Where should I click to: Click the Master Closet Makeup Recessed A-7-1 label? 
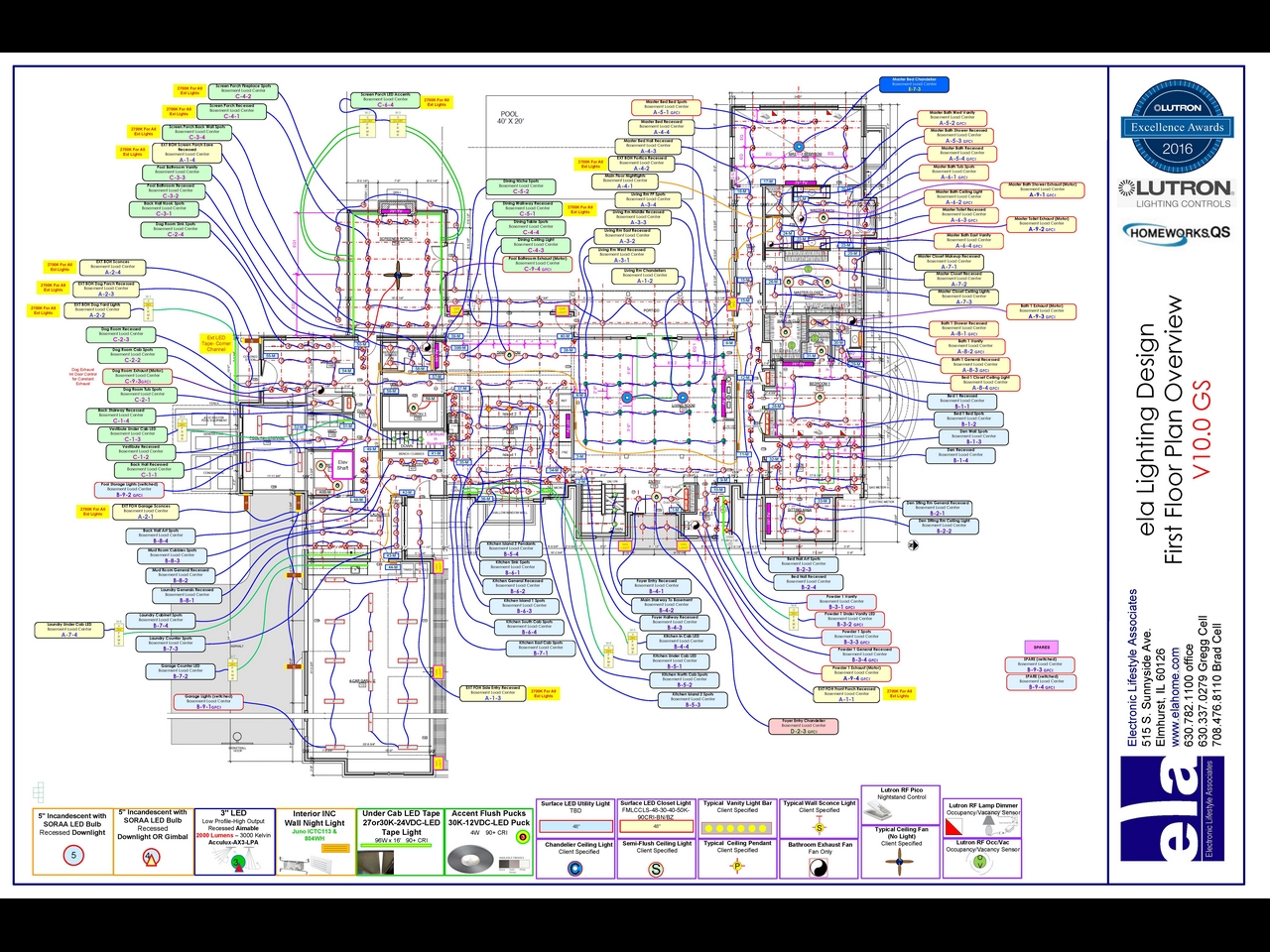click(x=950, y=262)
